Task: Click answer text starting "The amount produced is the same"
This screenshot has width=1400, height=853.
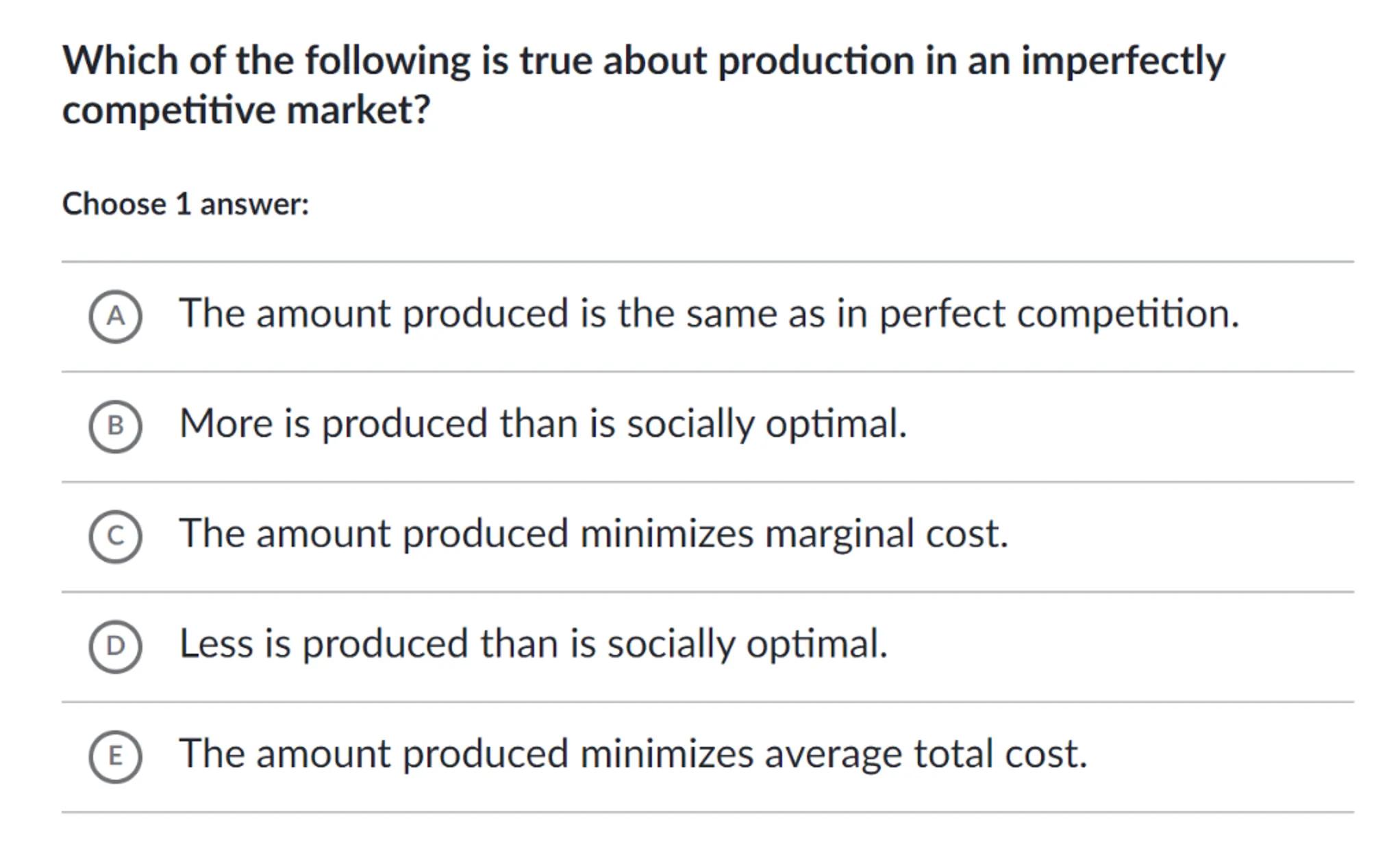Action: 709,314
